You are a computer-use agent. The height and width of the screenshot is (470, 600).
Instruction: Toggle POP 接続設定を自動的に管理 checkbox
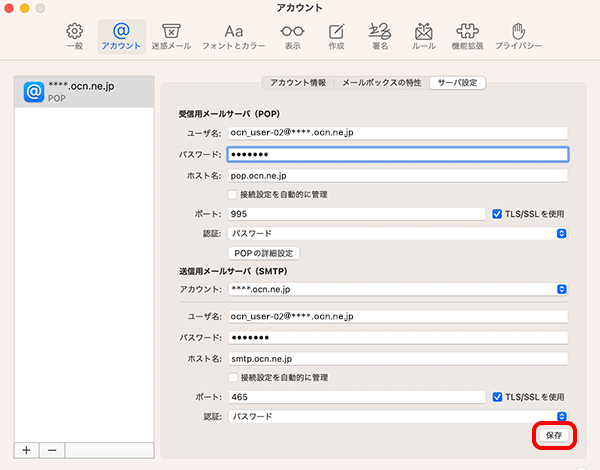(x=232, y=194)
